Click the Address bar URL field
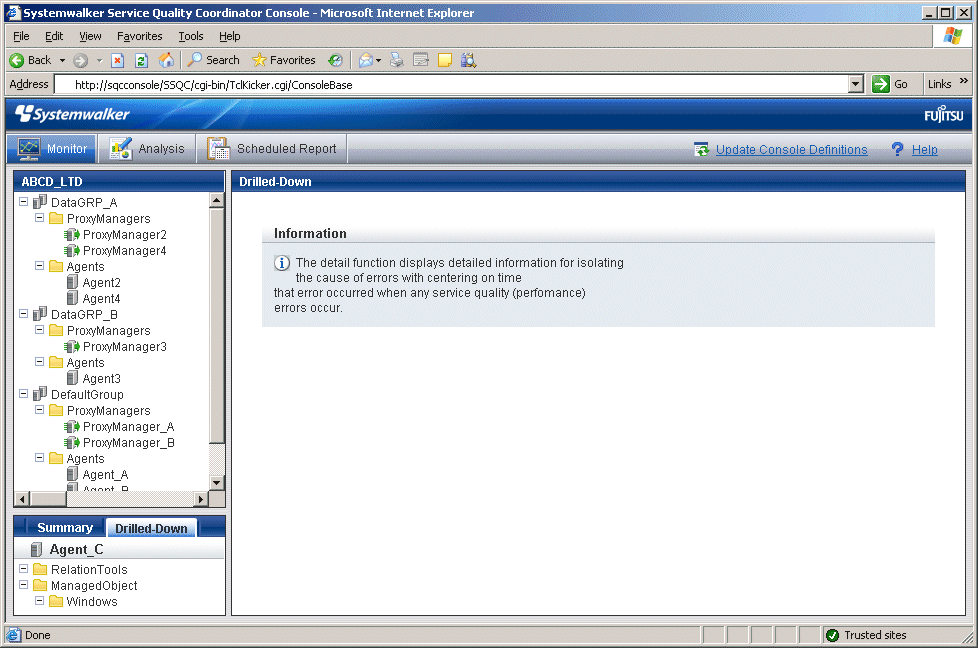The height and width of the screenshot is (648, 978). [452, 84]
